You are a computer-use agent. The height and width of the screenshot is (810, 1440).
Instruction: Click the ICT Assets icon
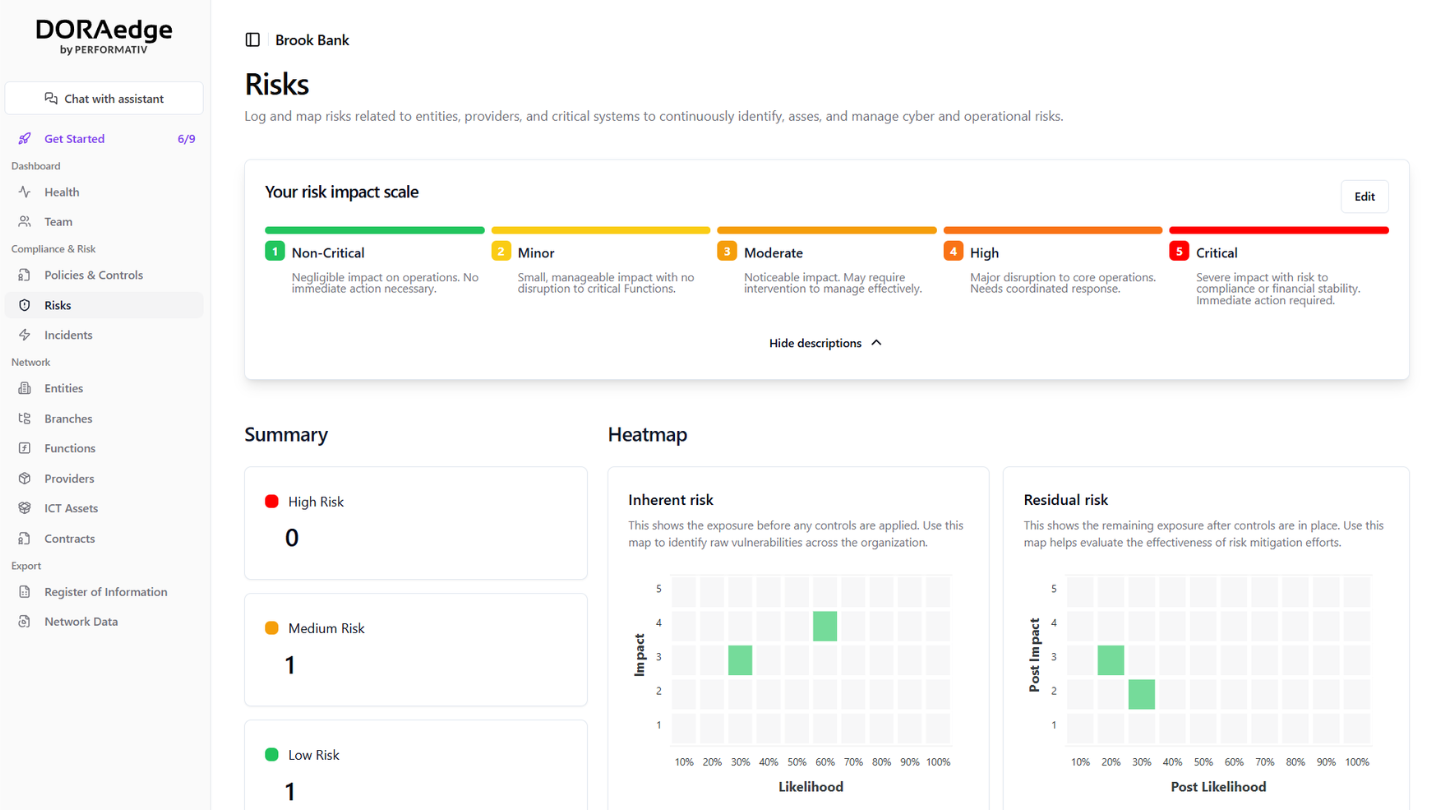point(24,508)
